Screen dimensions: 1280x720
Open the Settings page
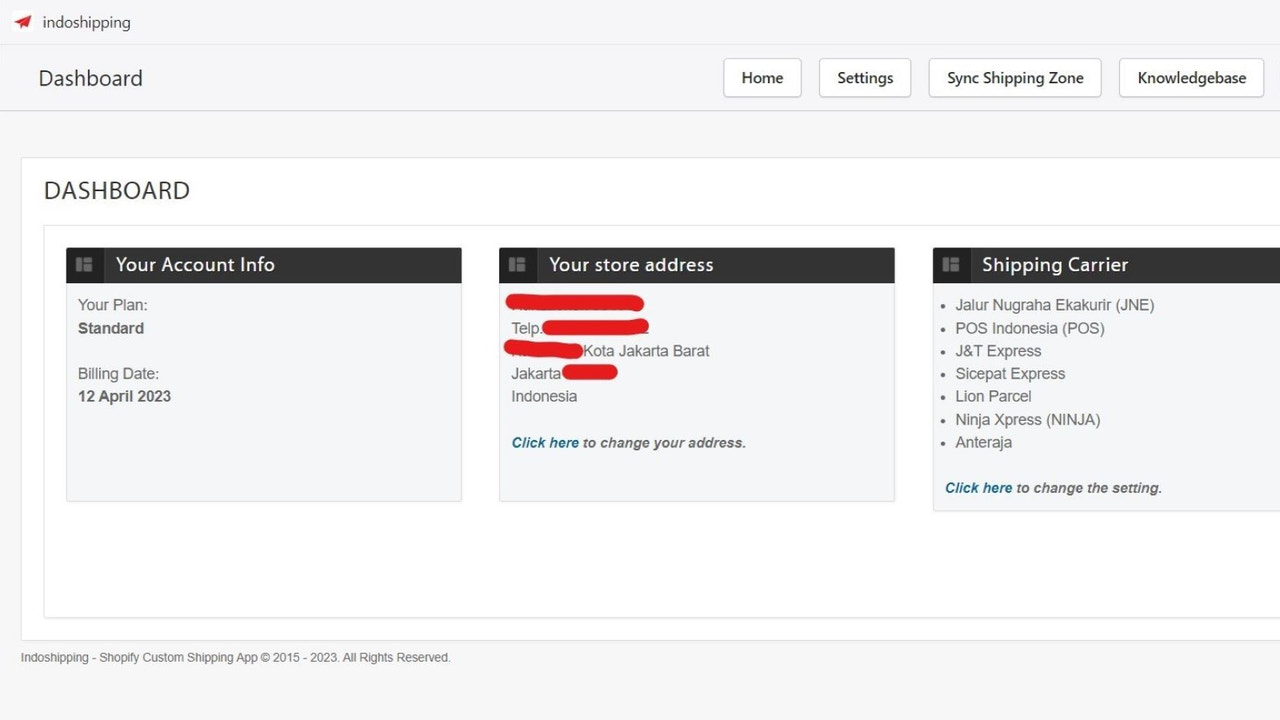pyautogui.click(x=864, y=77)
